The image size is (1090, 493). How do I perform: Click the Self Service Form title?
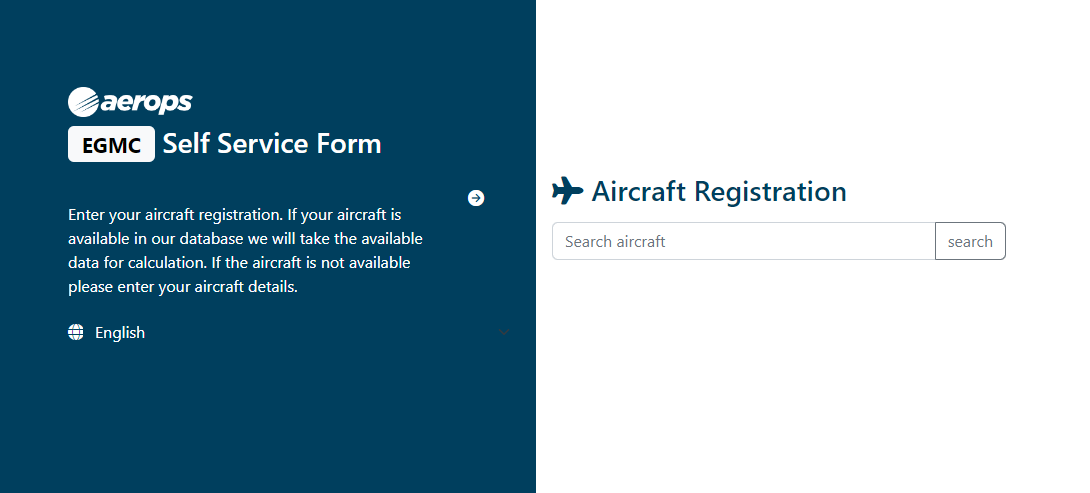tap(272, 144)
